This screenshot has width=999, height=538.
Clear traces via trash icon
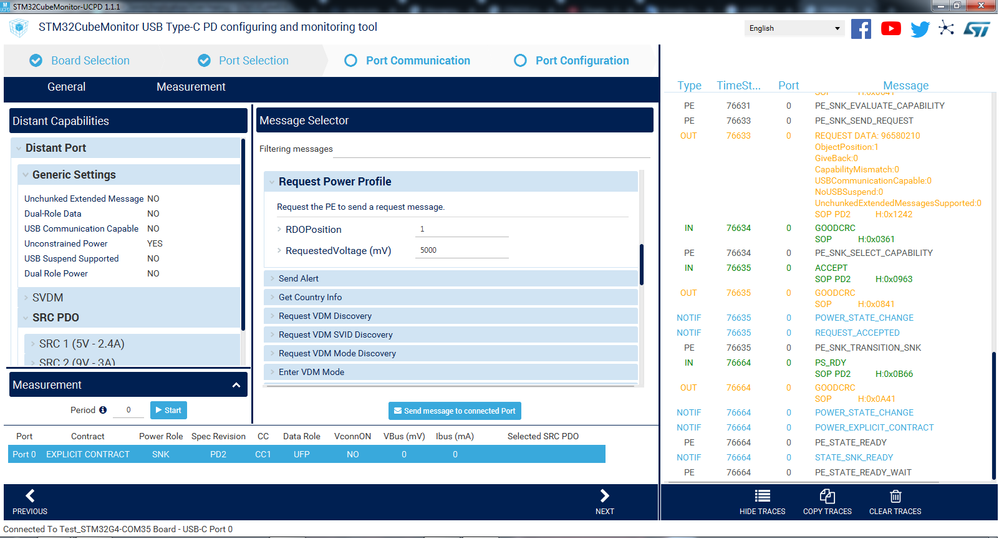point(895,496)
